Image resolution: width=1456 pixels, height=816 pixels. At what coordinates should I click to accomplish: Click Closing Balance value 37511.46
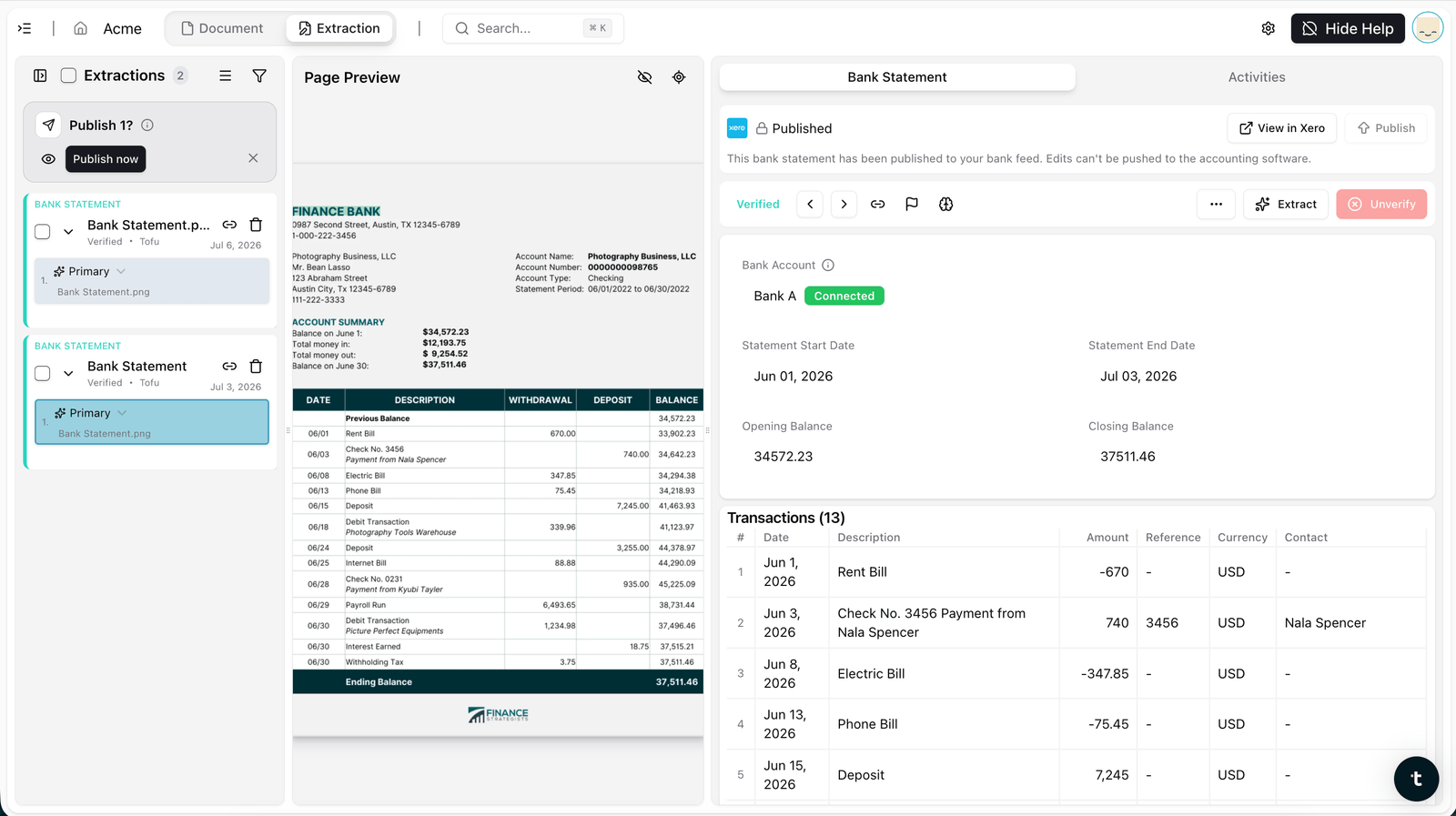click(1127, 457)
